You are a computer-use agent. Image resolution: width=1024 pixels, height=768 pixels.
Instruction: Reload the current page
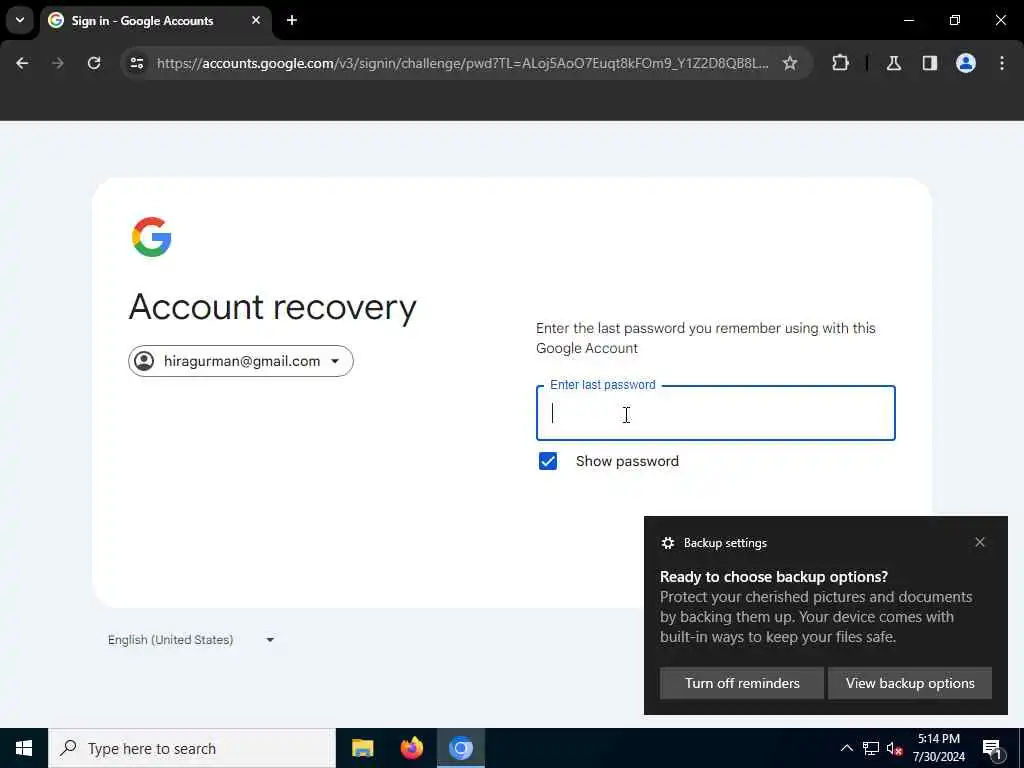click(x=94, y=63)
